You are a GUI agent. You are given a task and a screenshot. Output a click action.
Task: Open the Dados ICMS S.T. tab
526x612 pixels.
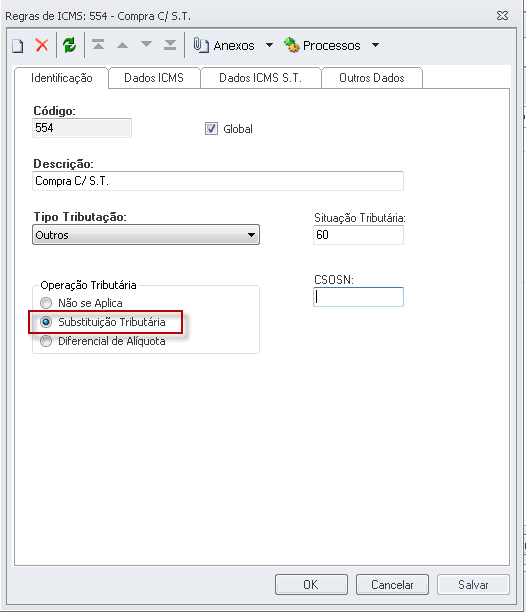pyautogui.click(x=261, y=78)
